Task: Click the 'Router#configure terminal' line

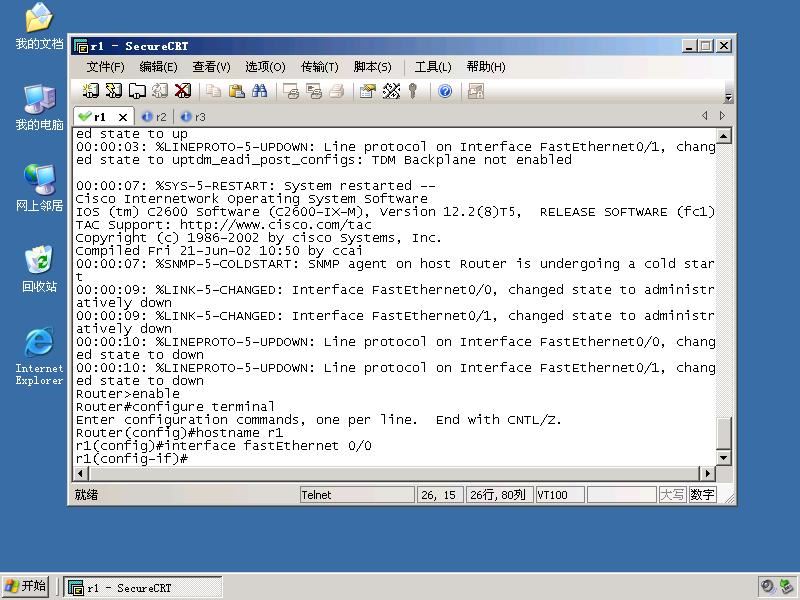Action: (175, 407)
